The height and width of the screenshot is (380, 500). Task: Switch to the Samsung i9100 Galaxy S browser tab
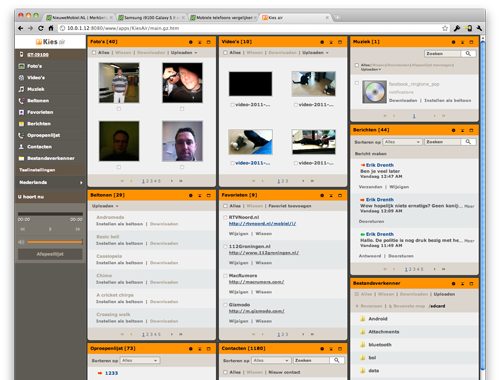pos(152,17)
